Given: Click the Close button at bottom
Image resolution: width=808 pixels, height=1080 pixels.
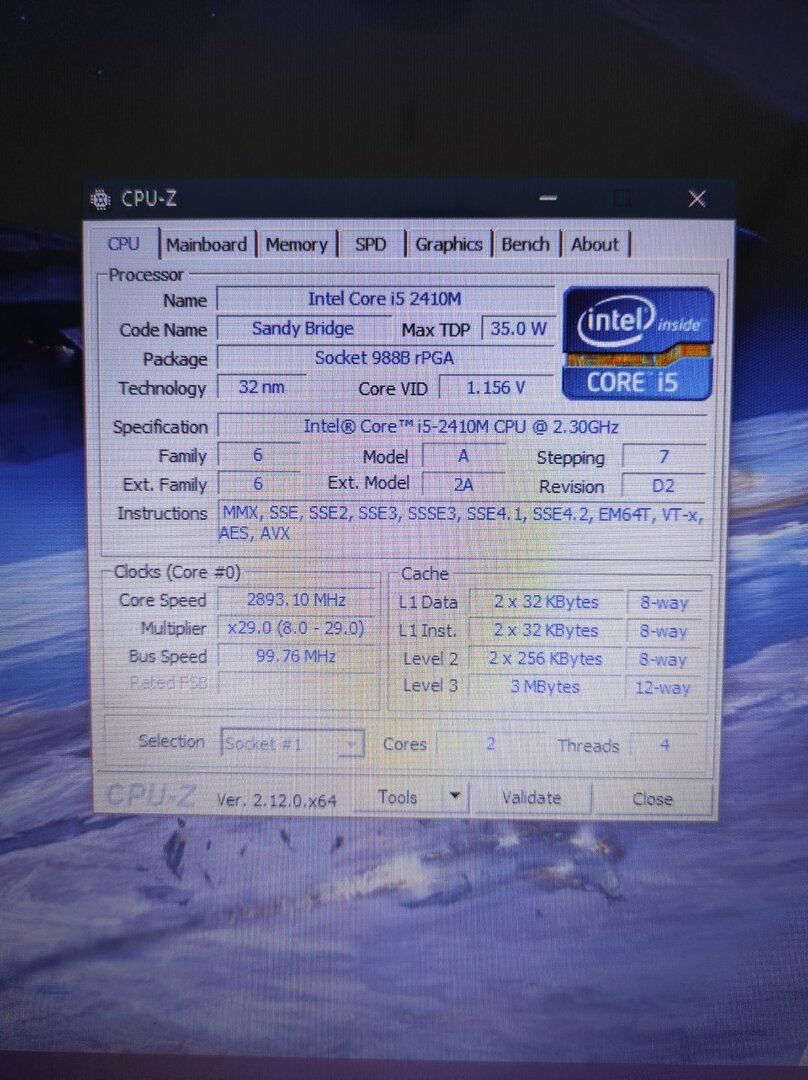Looking at the screenshot, I should tap(652, 799).
